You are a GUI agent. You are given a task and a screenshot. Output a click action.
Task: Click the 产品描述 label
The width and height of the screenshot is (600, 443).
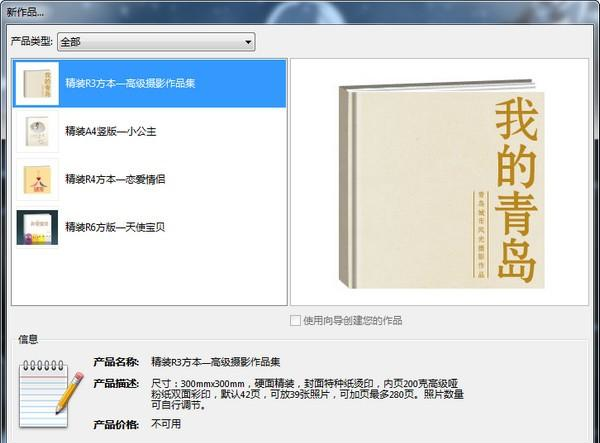coord(116,383)
